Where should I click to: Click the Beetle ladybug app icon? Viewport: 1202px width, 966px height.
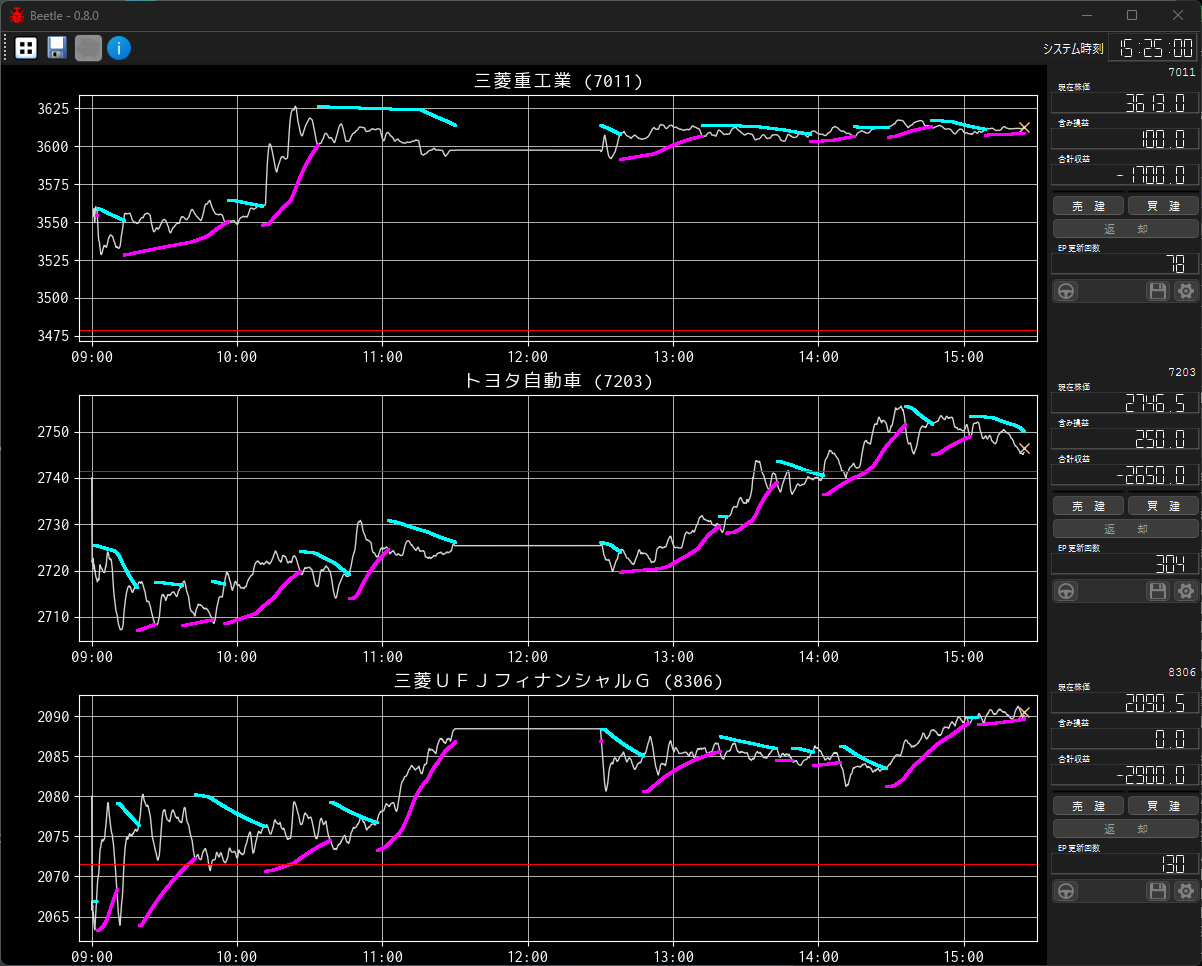coord(16,15)
